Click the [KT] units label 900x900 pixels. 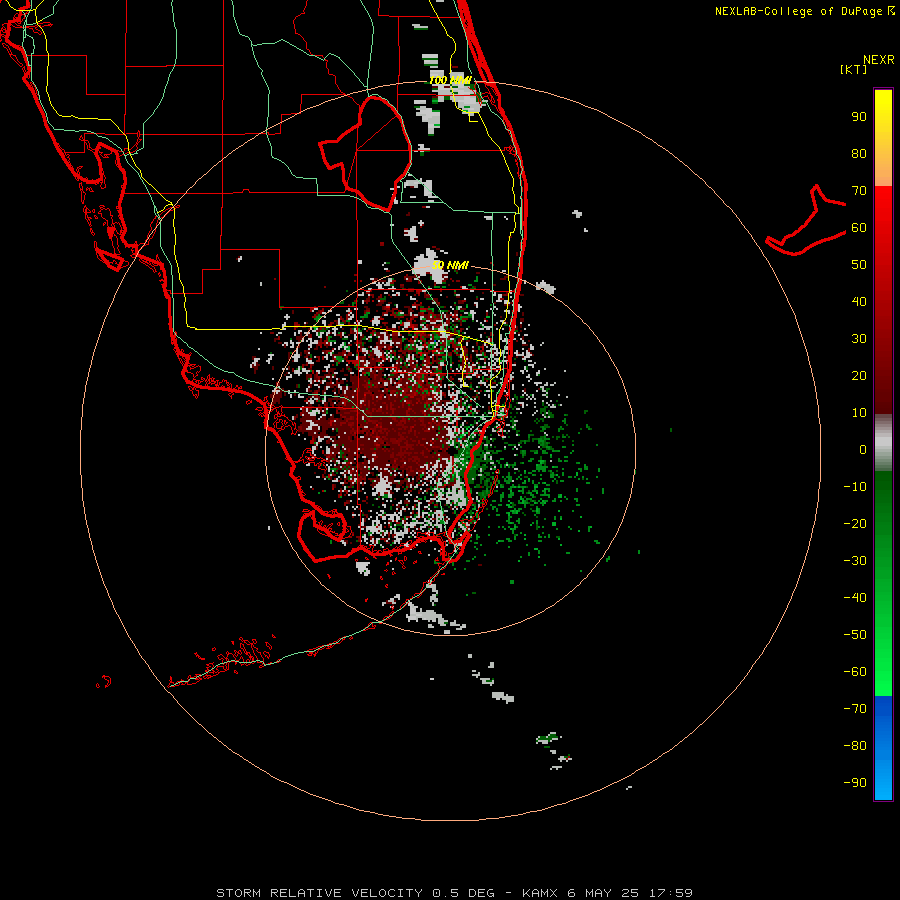(854, 69)
